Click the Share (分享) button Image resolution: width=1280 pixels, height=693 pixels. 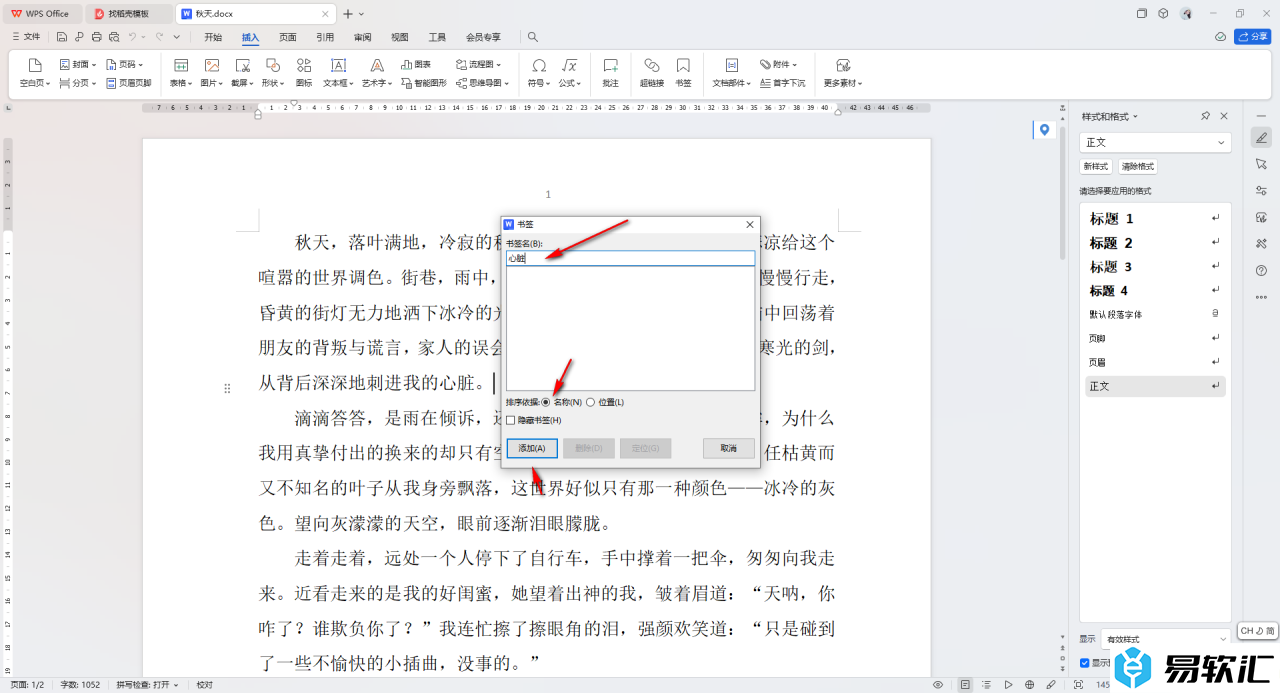coord(1253,37)
